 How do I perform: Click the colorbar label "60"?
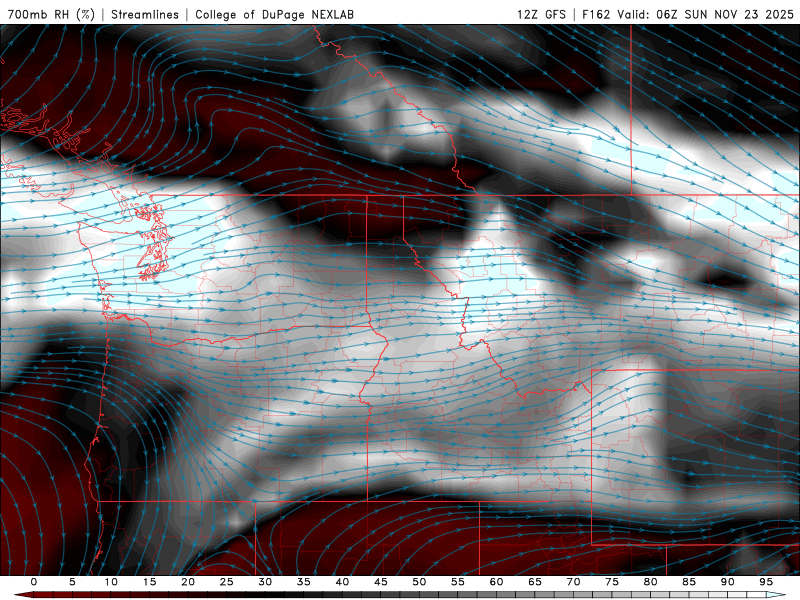coord(496,582)
